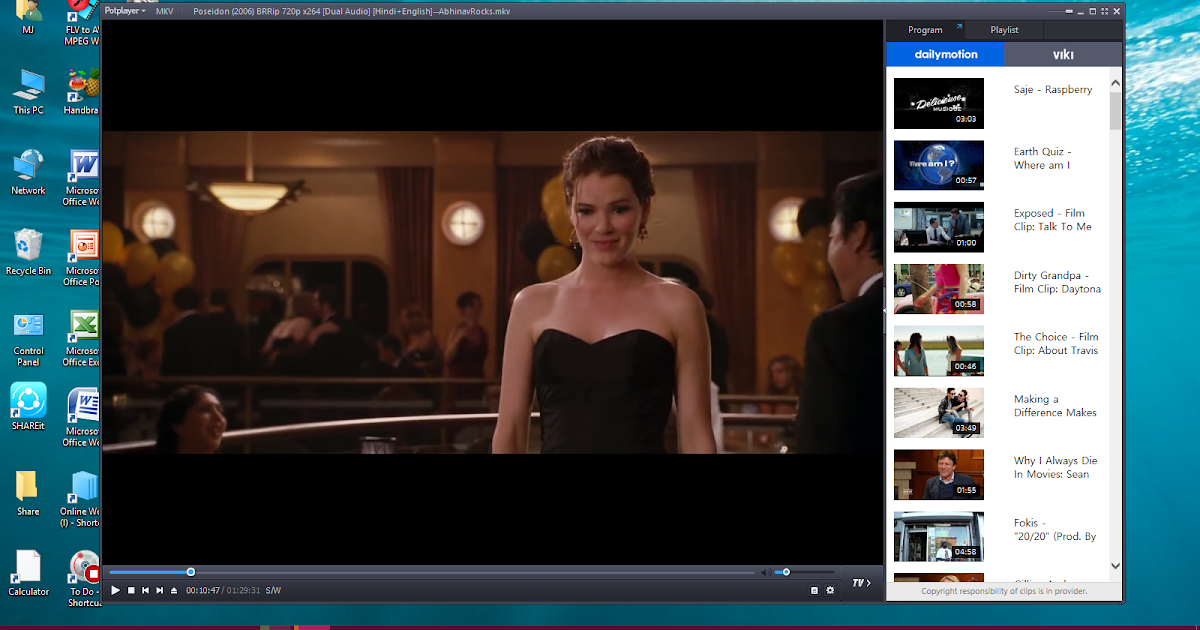Click "Dirty Grandpa - Film Clip: Daytona" title
This screenshot has height=630, width=1200.
(1057, 283)
